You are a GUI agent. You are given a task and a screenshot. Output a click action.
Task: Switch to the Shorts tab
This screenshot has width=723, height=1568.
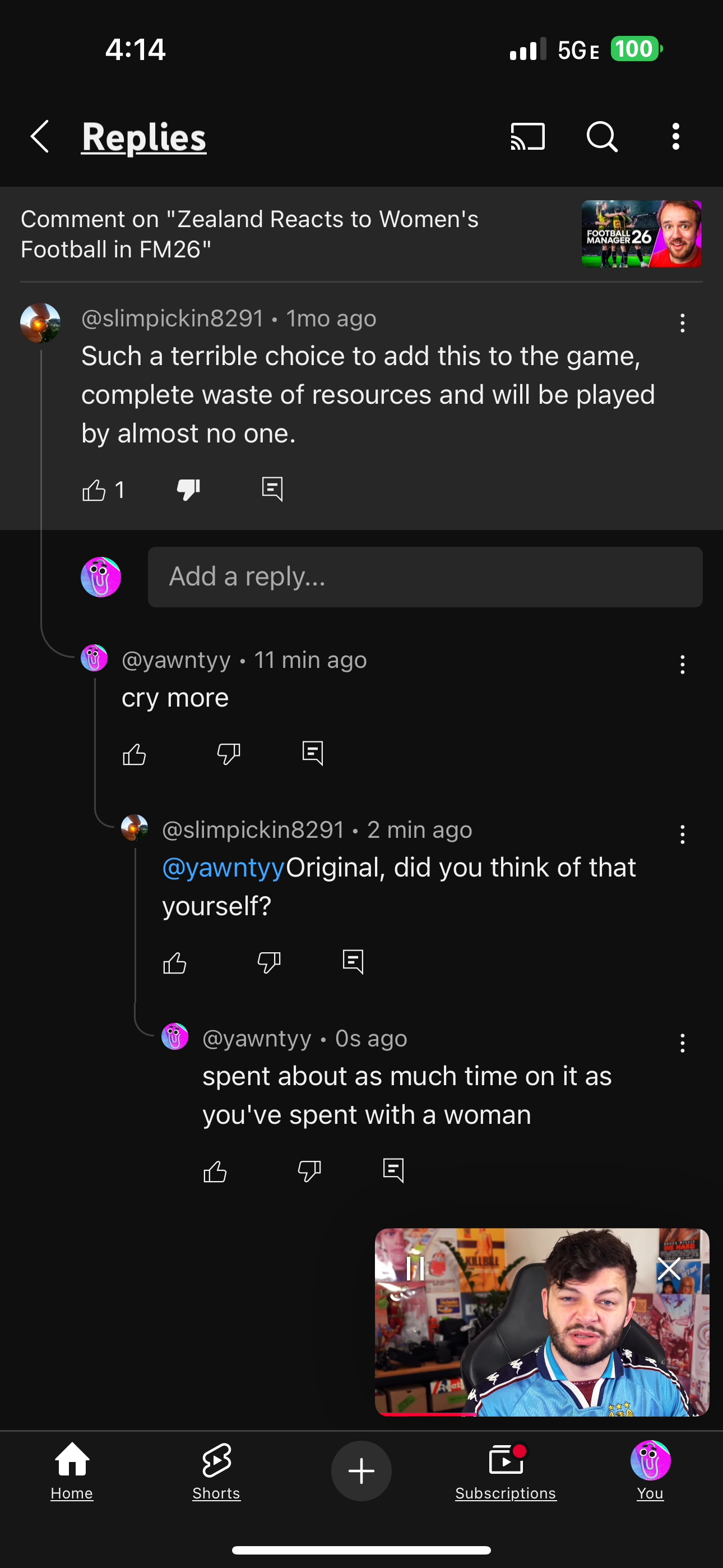216,1470
